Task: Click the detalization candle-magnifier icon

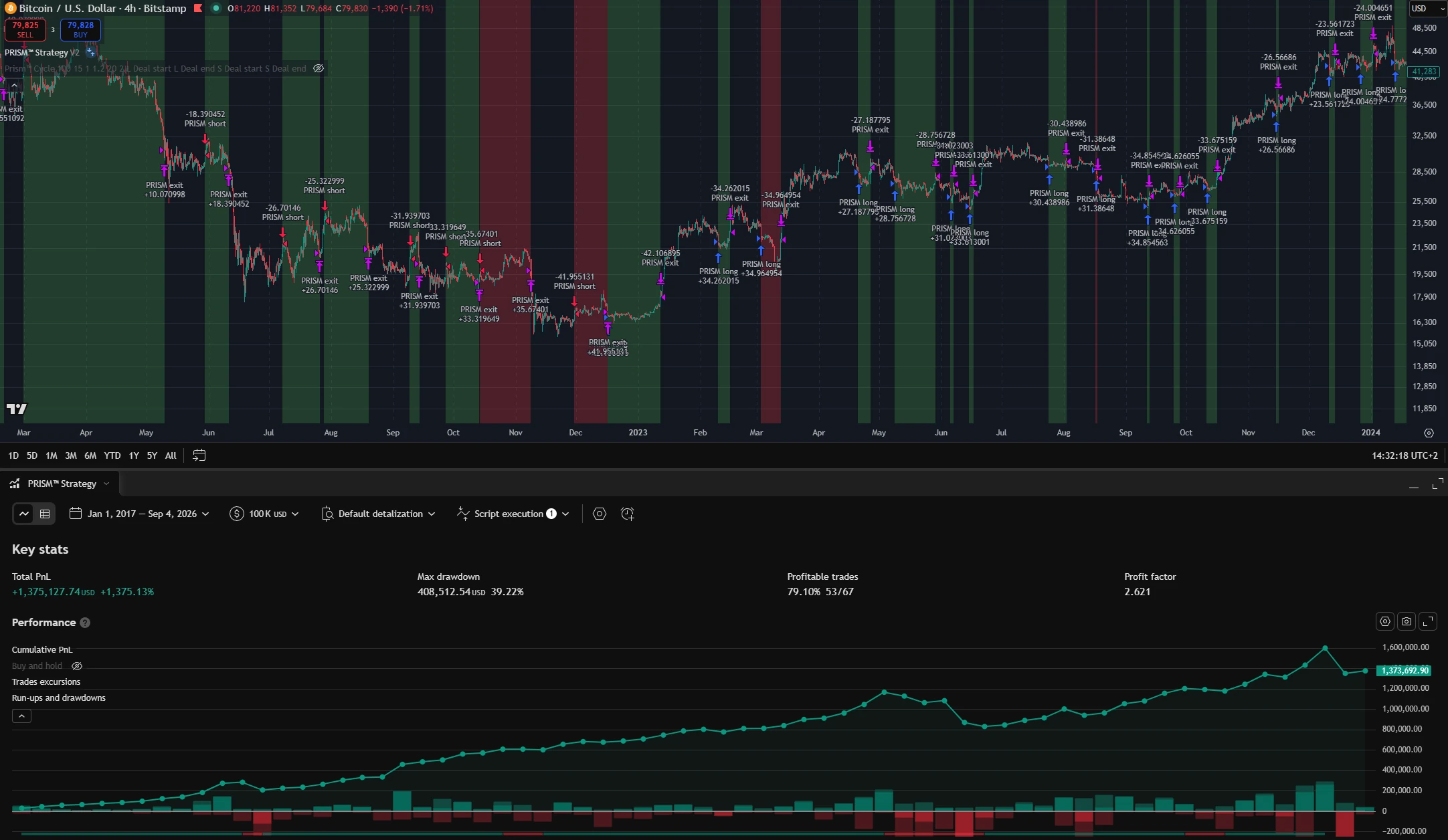Action: click(x=327, y=514)
